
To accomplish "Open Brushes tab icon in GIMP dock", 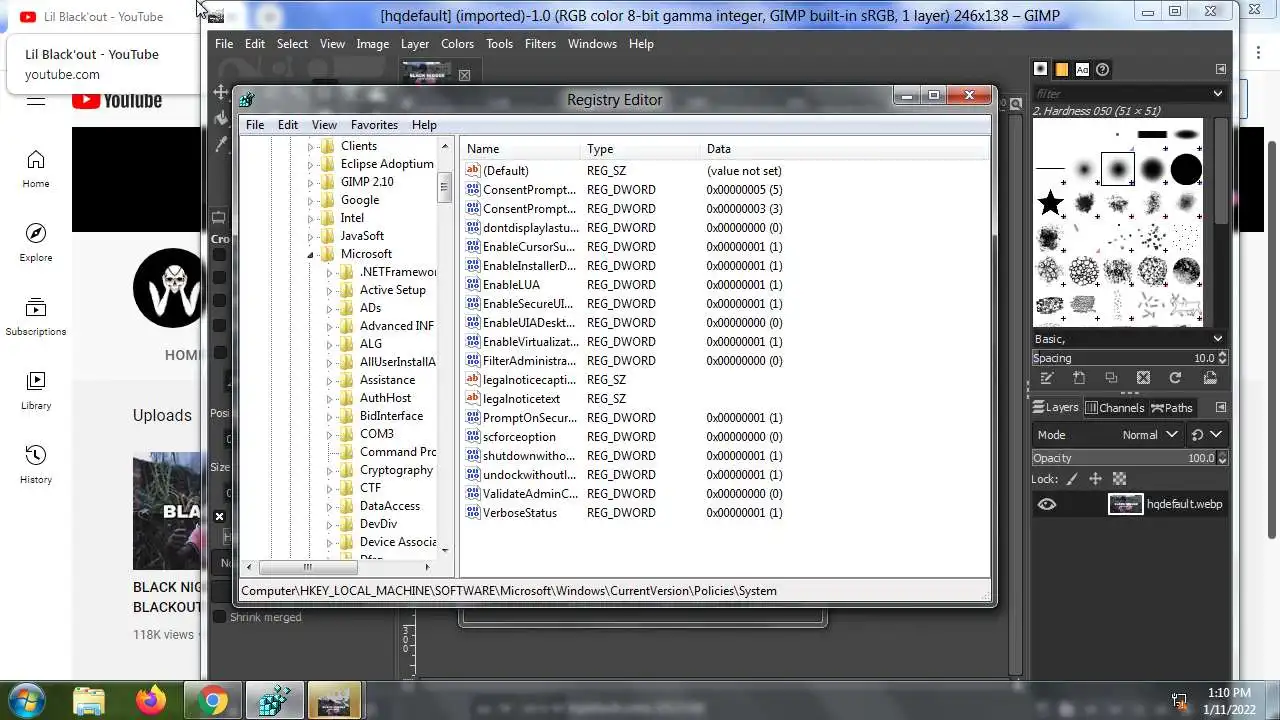I will (x=1041, y=69).
